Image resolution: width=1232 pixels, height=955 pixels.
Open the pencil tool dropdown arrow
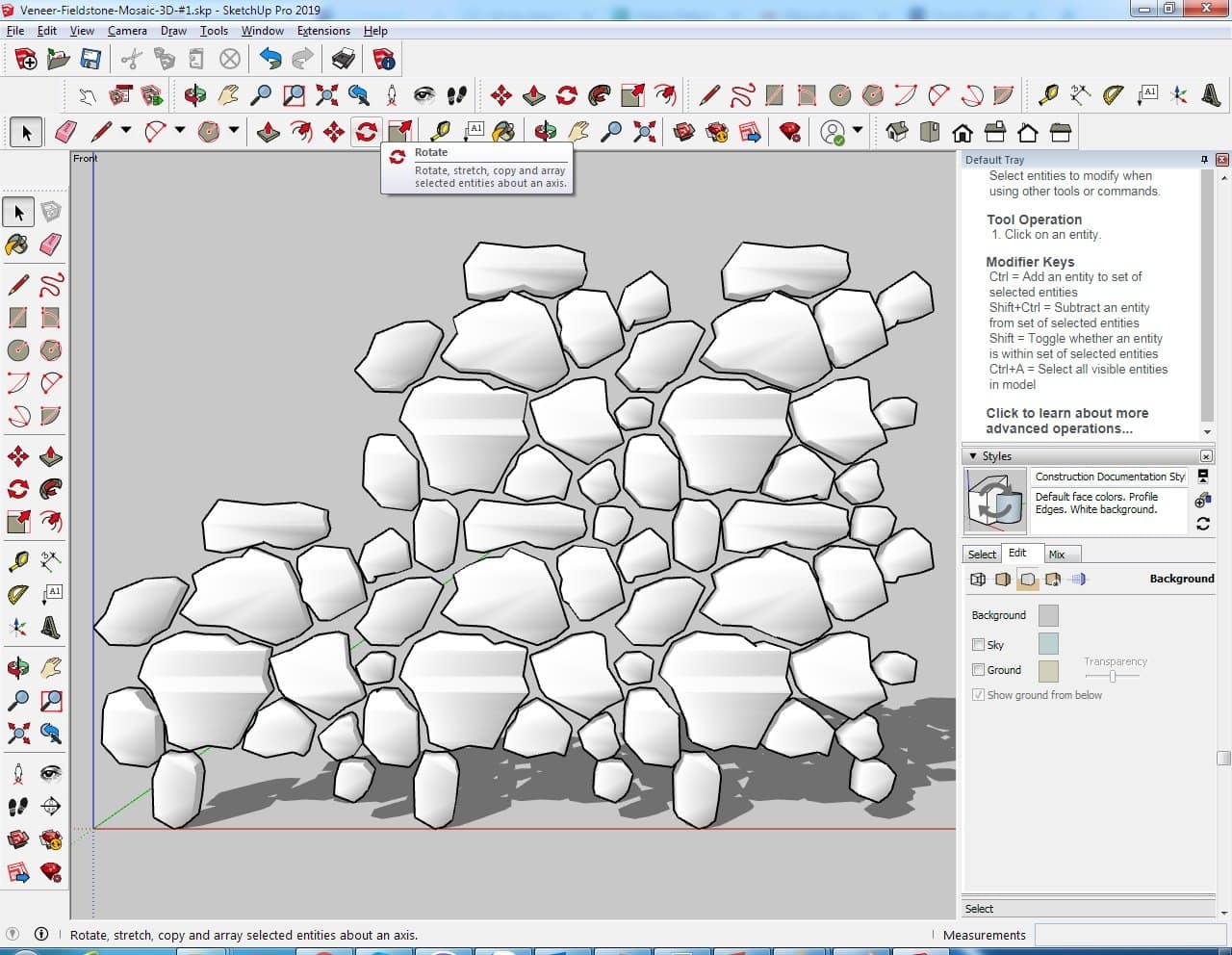(125, 132)
